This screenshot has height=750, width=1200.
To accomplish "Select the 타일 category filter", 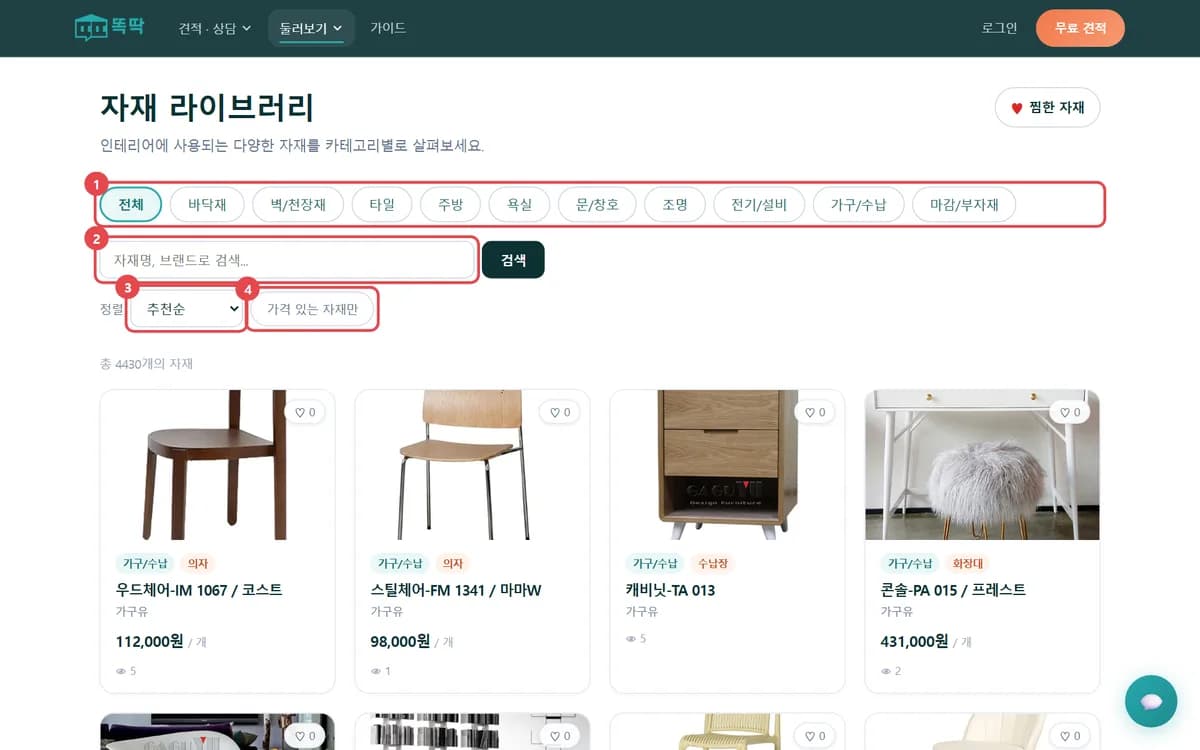I will 382,205.
